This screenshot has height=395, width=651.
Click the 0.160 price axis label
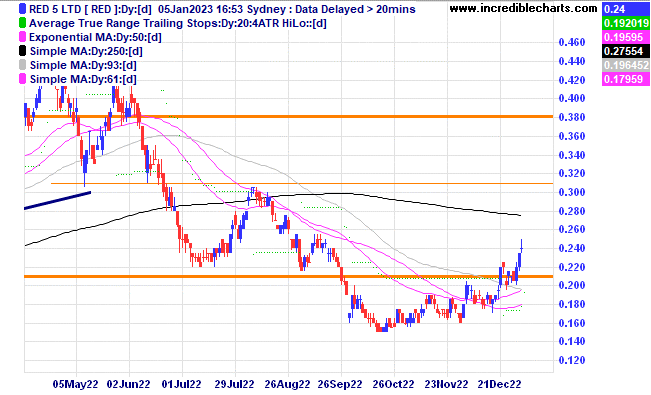coord(572,323)
